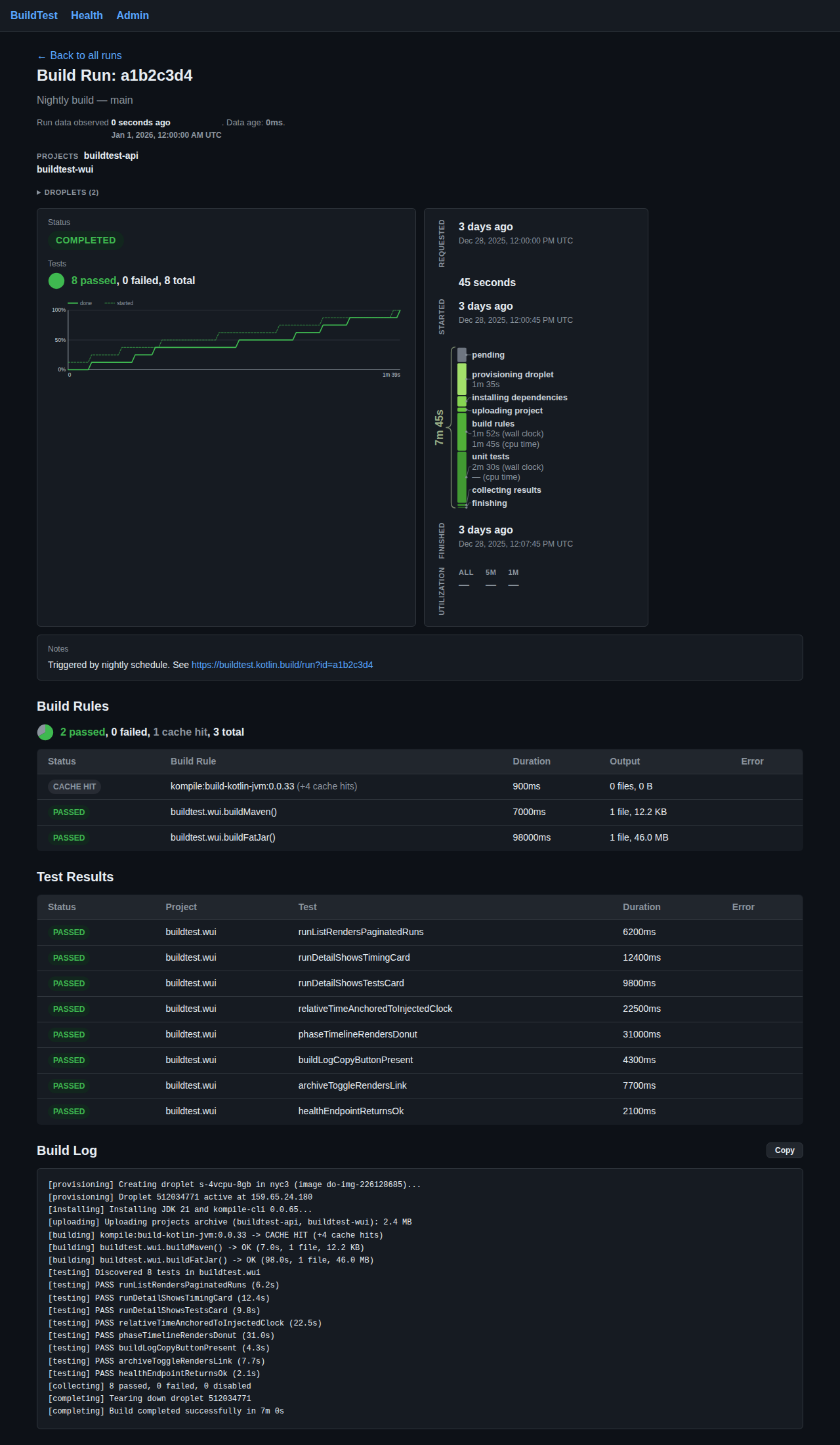Select the runListRendersPaginatedRuns test row
This screenshot has width=840, height=1445.
coord(420,932)
